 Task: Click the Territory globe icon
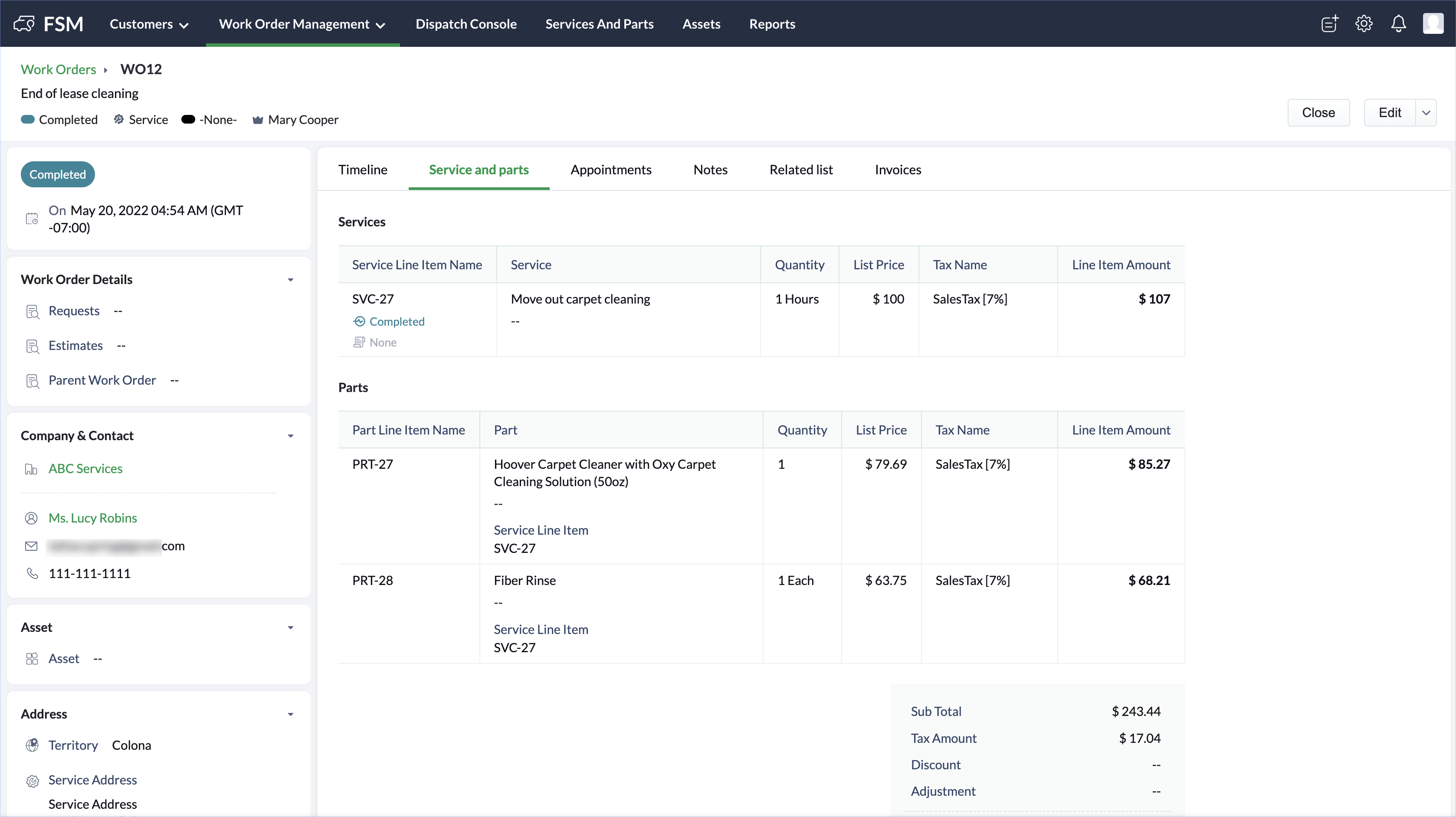(32, 745)
